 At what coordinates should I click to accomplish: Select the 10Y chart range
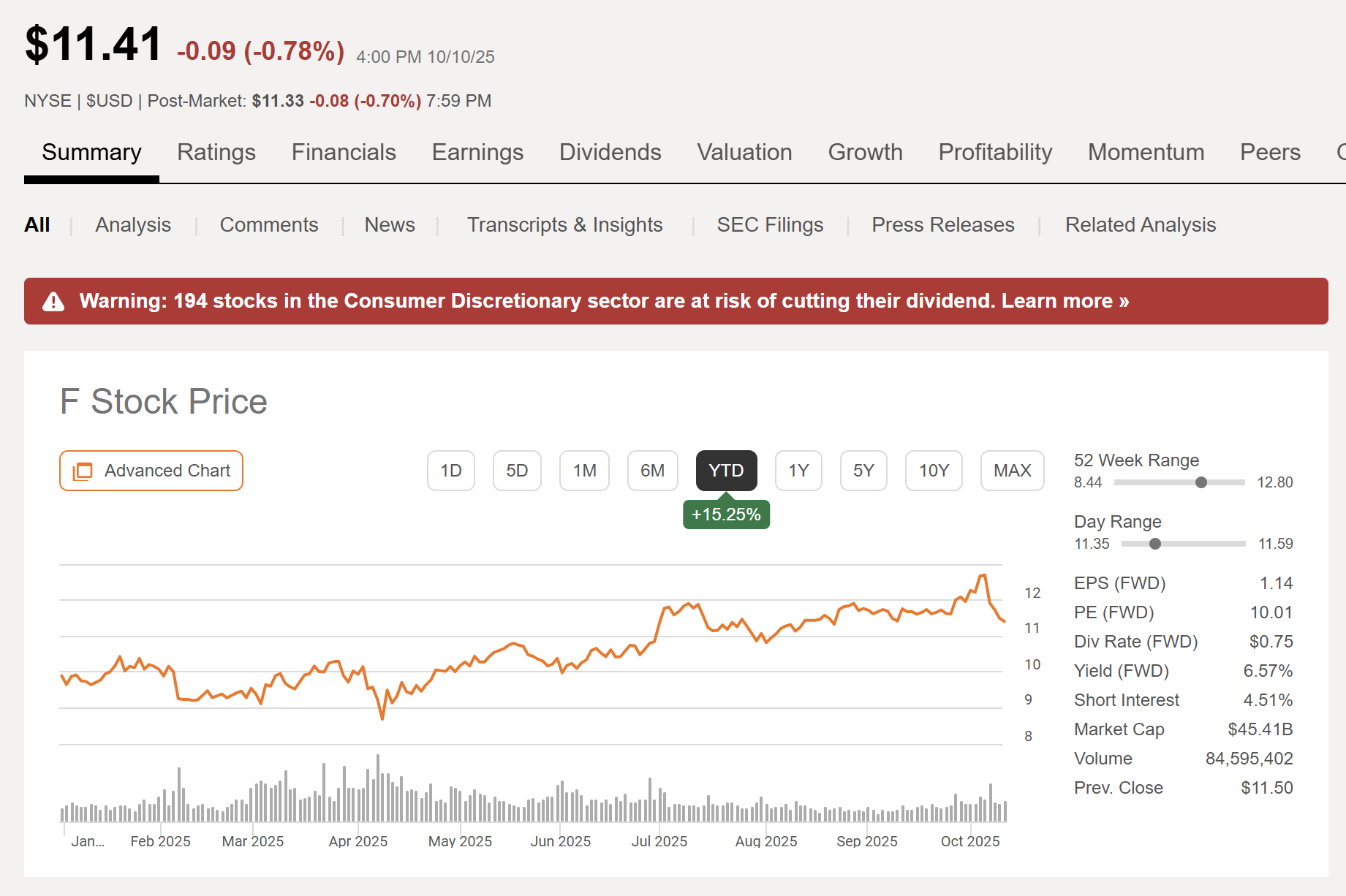pyautogui.click(x=934, y=471)
